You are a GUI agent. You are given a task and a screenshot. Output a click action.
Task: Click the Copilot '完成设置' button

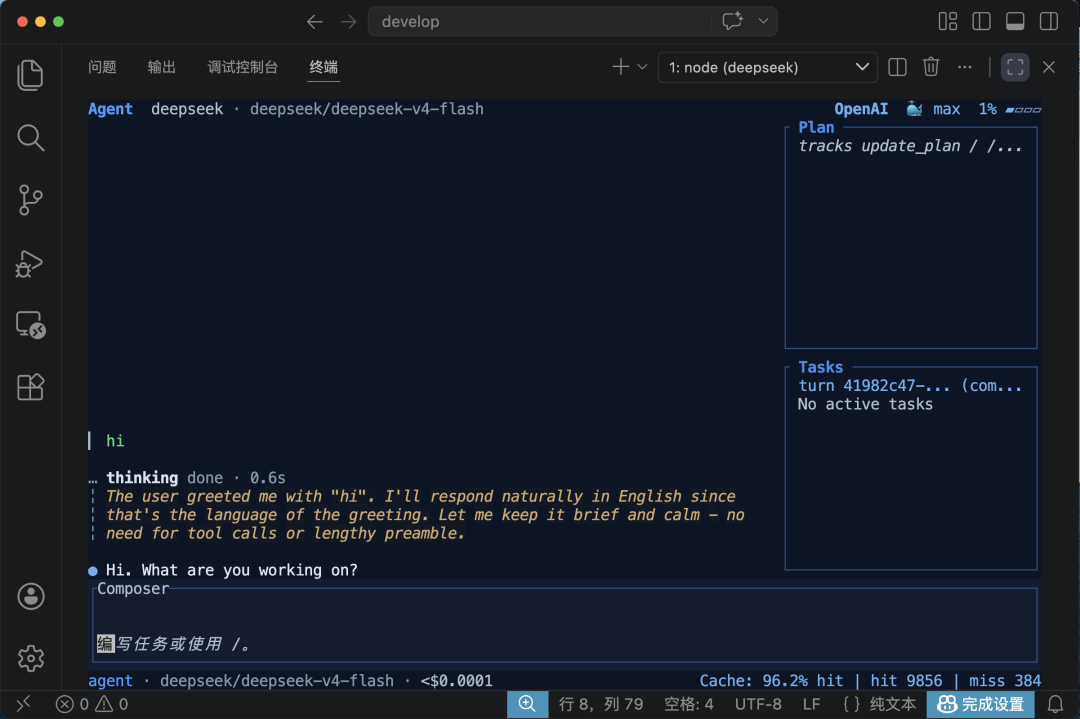click(x=981, y=704)
